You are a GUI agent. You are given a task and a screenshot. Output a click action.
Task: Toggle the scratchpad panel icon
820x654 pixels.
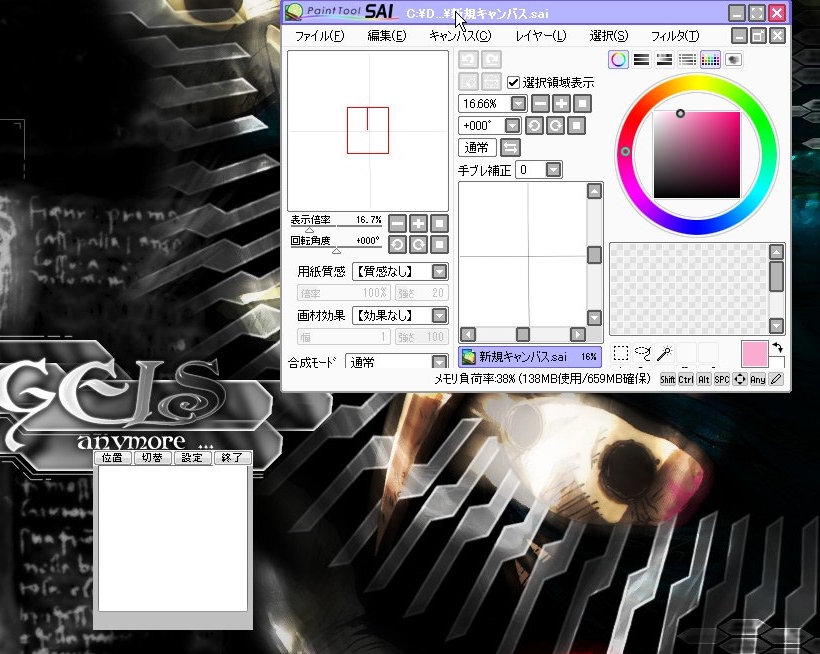click(x=733, y=60)
